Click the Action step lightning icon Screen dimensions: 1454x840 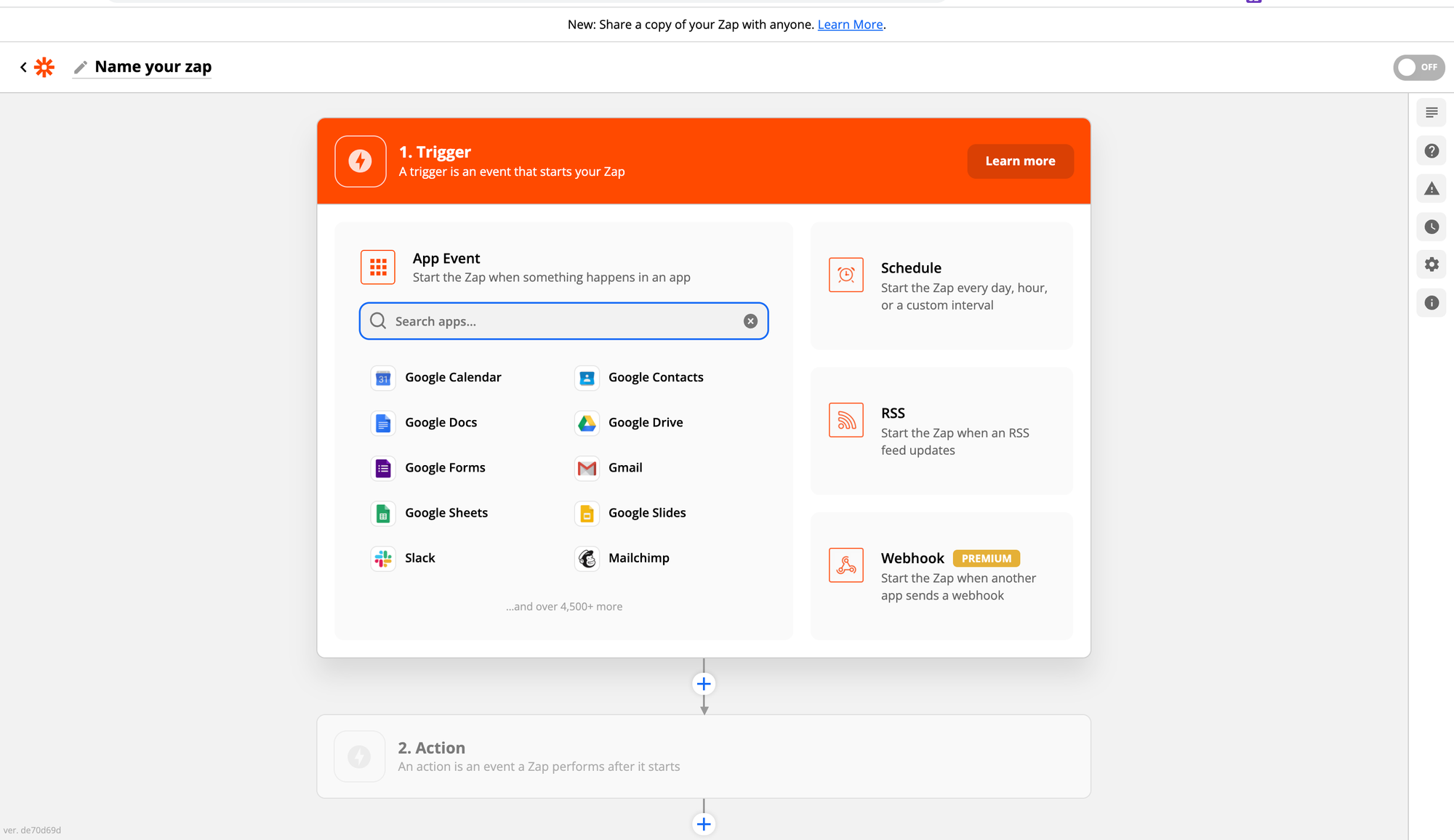[359, 756]
